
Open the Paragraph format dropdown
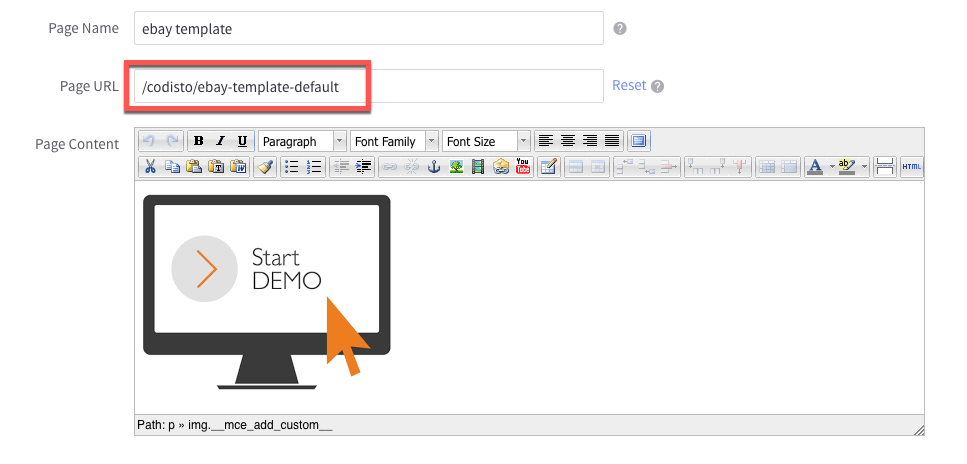point(302,141)
